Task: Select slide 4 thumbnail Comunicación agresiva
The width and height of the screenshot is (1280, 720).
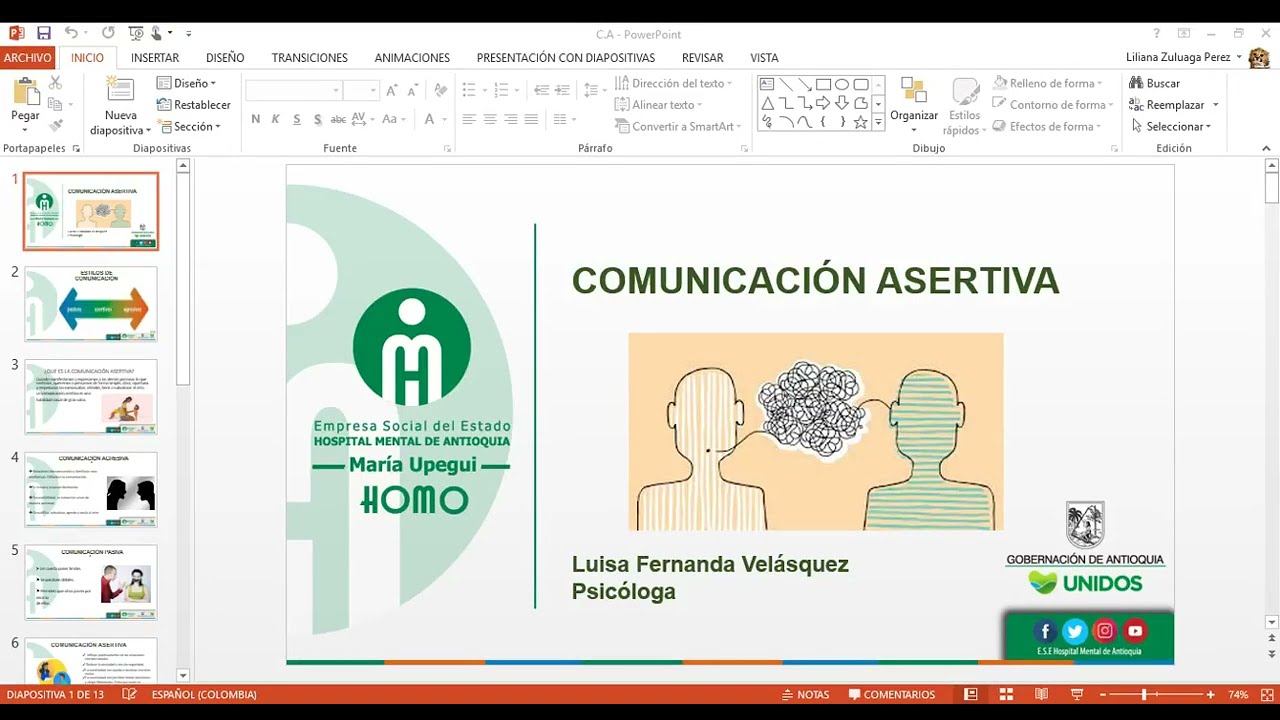Action: [x=91, y=490]
